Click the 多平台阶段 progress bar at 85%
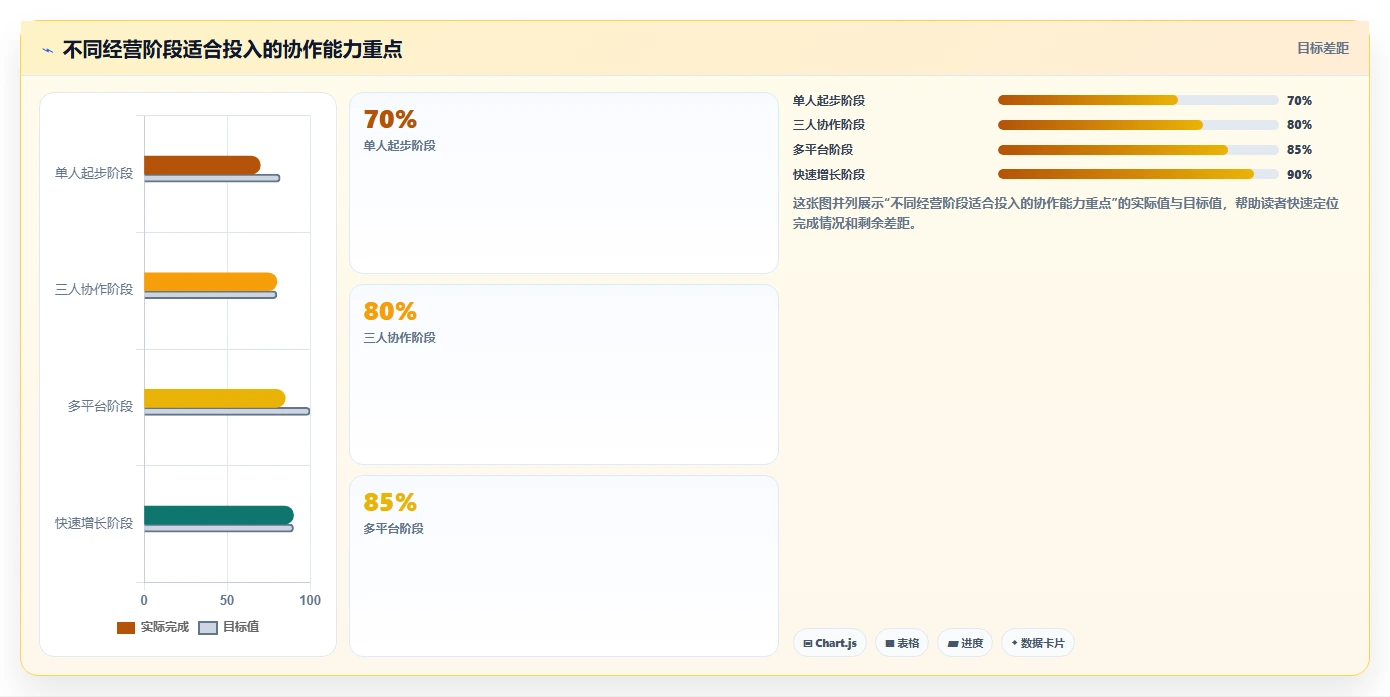This screenshot has width=1390, height=697. coord(1138,150)
